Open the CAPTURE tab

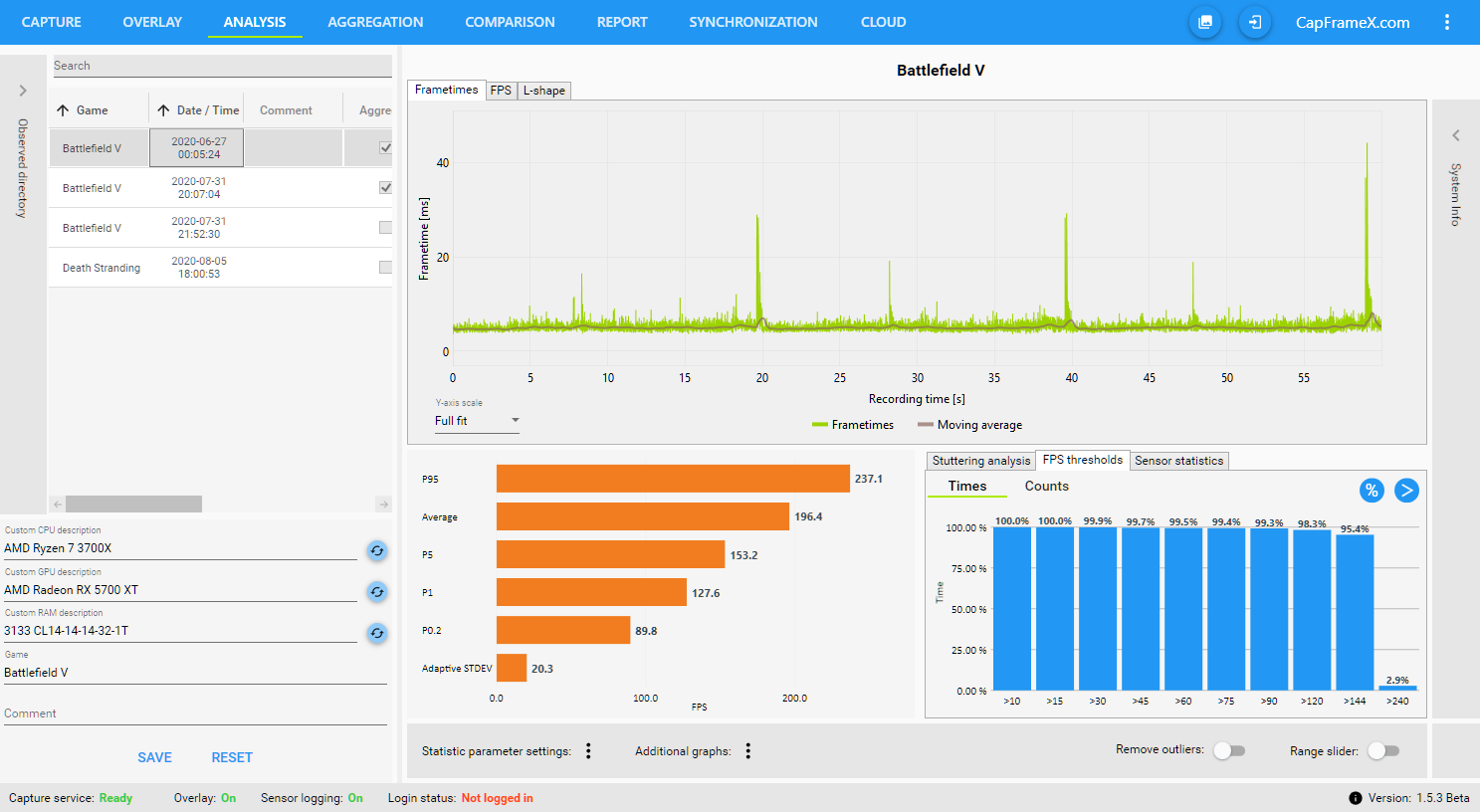coord(52,22)
